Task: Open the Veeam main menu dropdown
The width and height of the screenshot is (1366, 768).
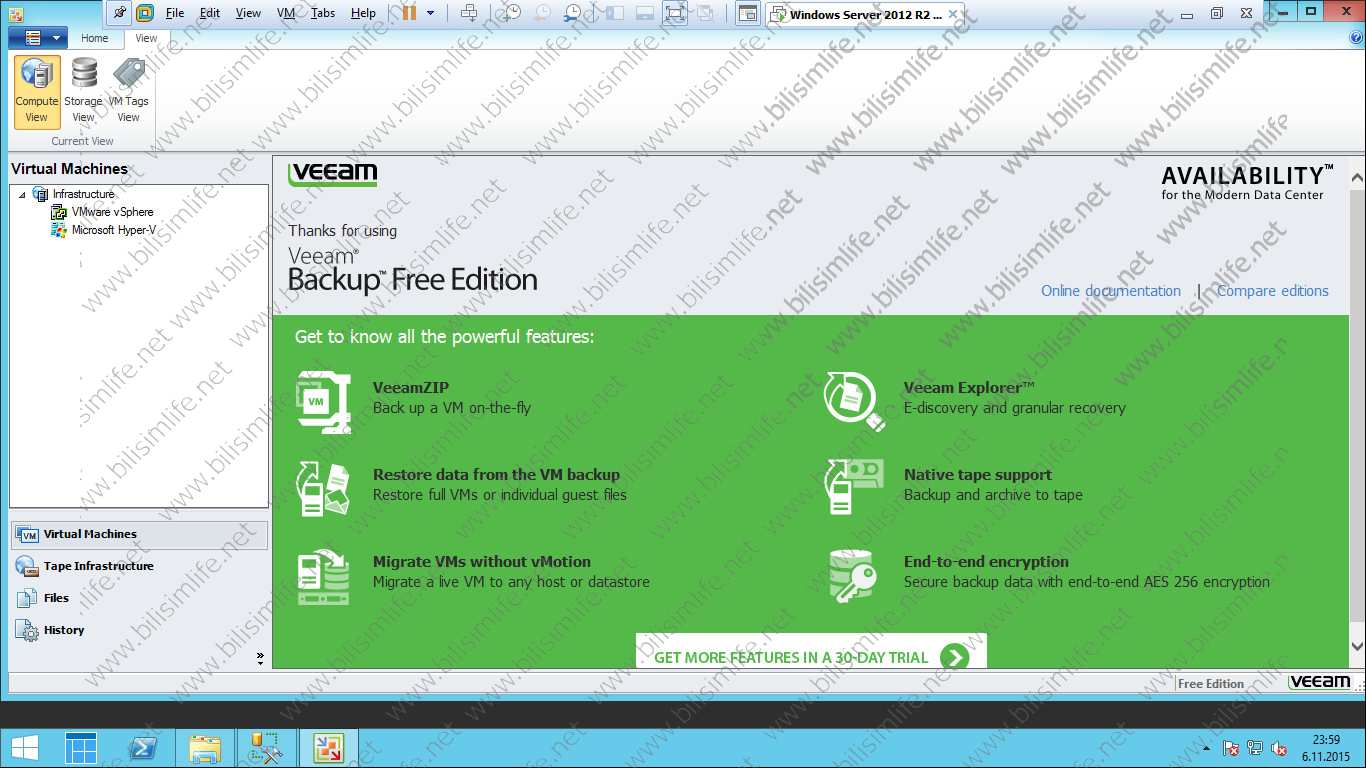Action: [38, 38]
